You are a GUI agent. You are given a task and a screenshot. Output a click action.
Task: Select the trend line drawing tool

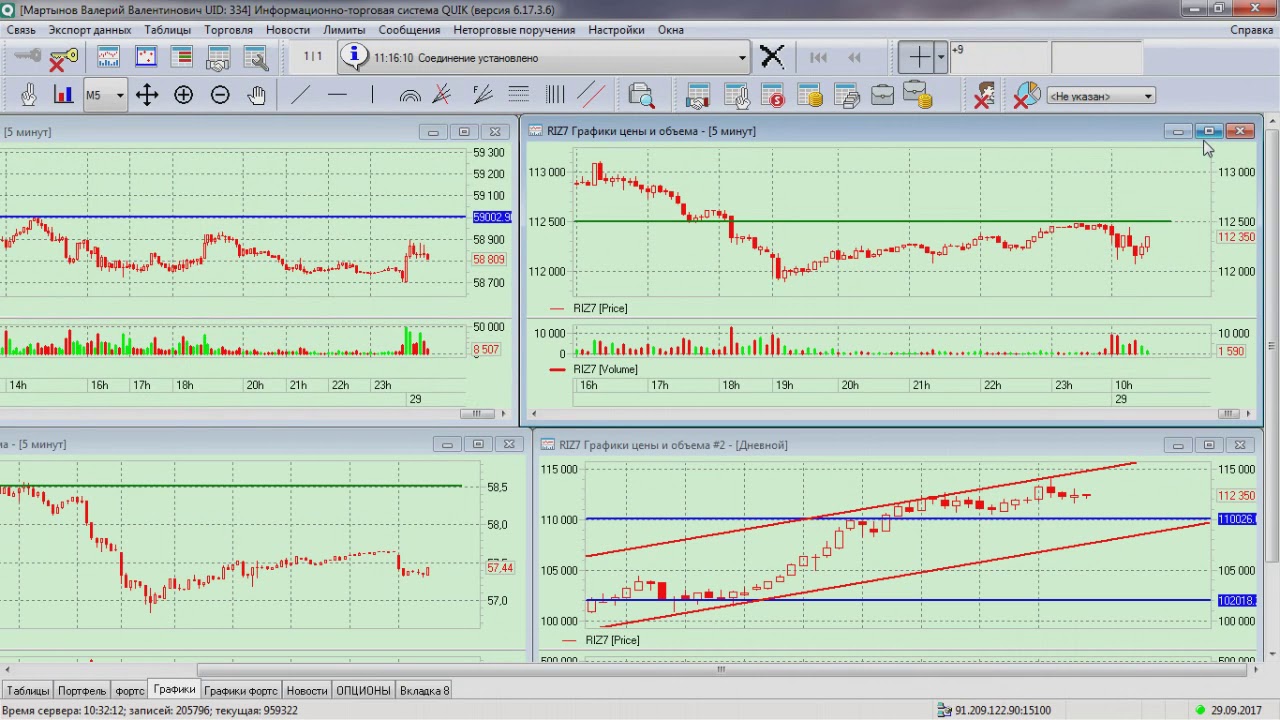tap(300, 95)
